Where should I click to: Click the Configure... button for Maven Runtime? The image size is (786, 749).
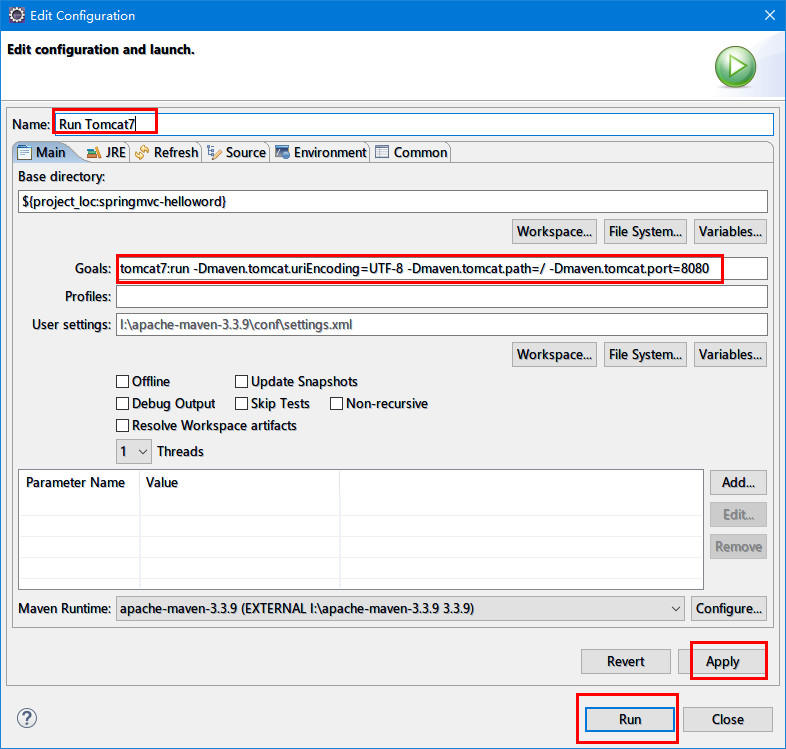729,609
